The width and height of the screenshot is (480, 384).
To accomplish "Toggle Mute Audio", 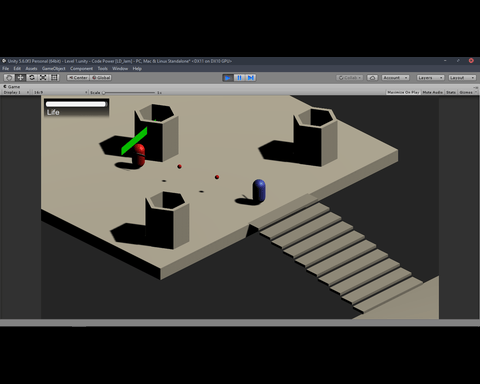I will [433, 92].
